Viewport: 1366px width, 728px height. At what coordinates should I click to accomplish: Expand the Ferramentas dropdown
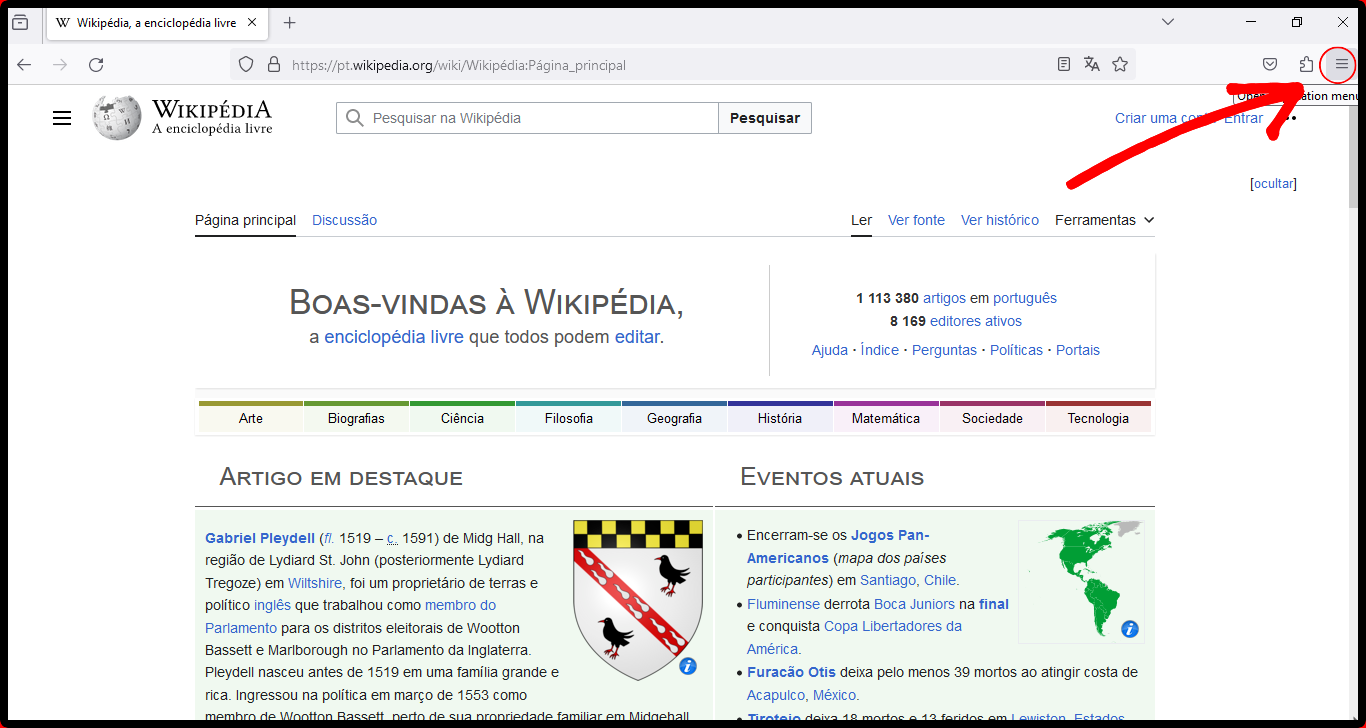tap(1104, 220)
